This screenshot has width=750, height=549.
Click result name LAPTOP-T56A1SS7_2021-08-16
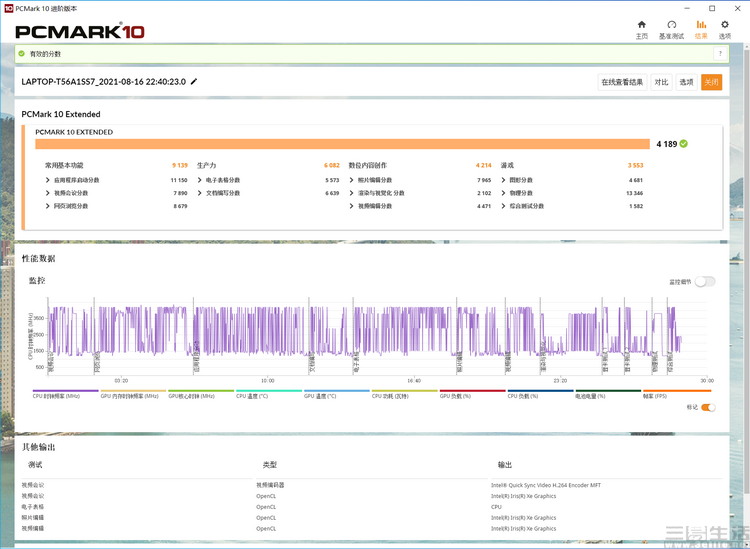click(103, 82)
